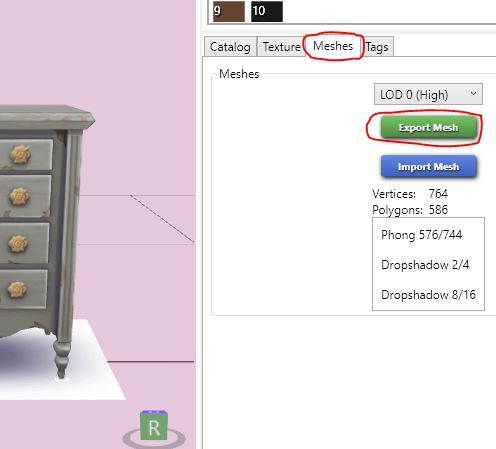496x449 pixels.
Task: Select the Meshes tab
Action: tap(333, 46)
